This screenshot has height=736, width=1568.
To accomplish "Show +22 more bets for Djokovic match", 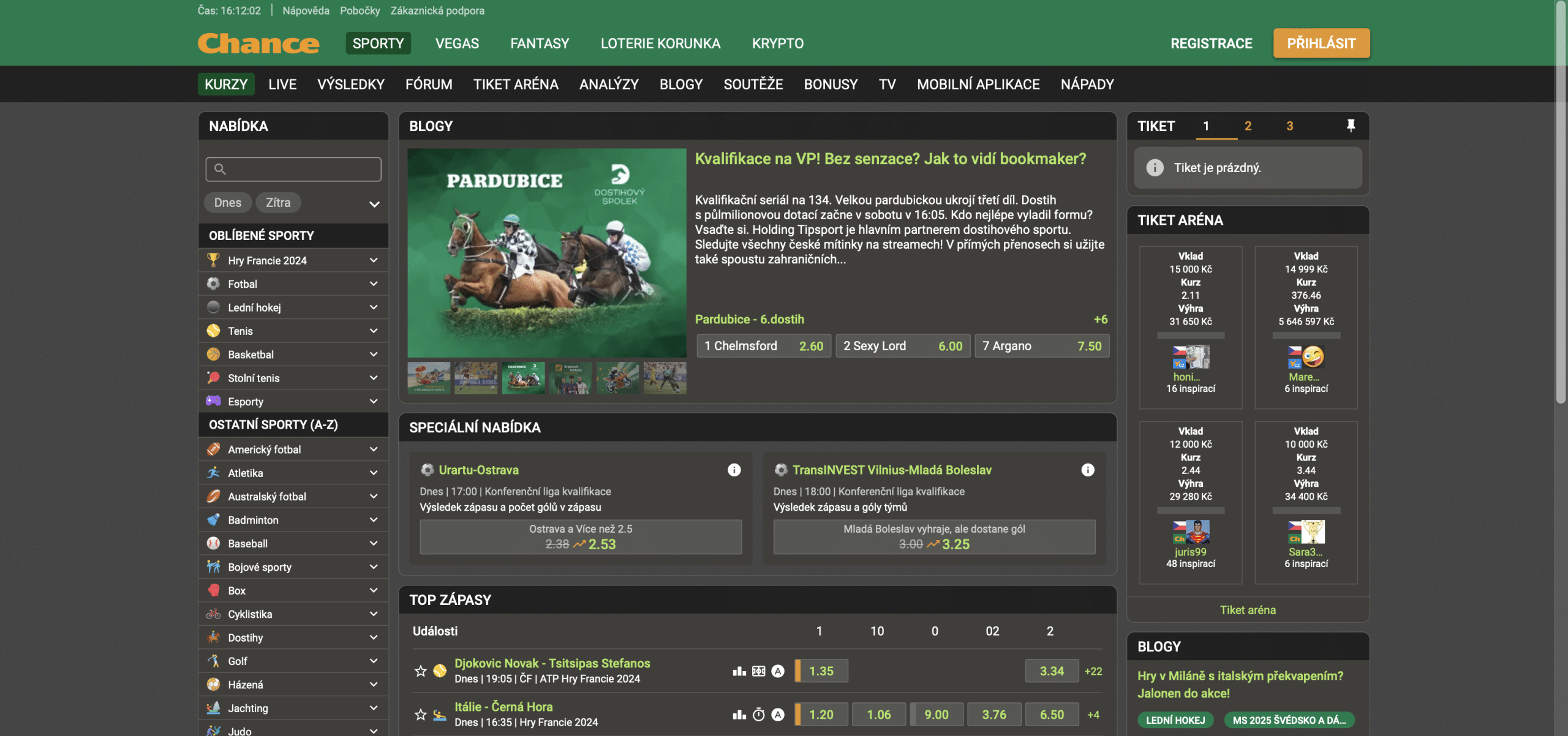I will click(1093, 671).
